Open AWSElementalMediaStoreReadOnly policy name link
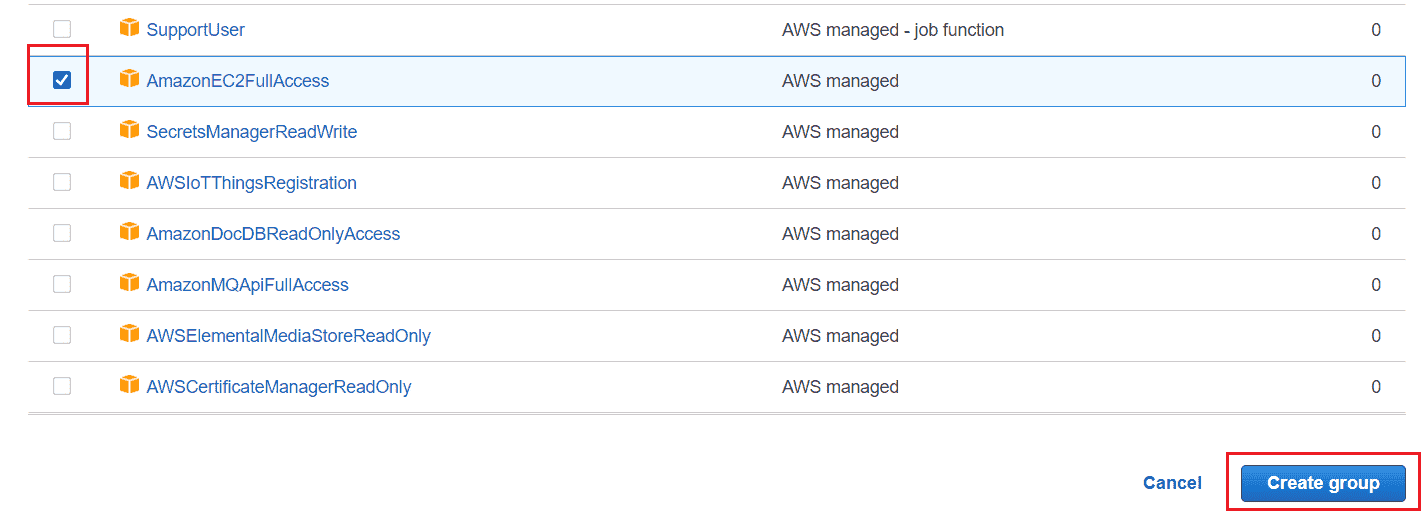Image resolution: width=1422 pixels, height=517 pixels. [289, 336]
